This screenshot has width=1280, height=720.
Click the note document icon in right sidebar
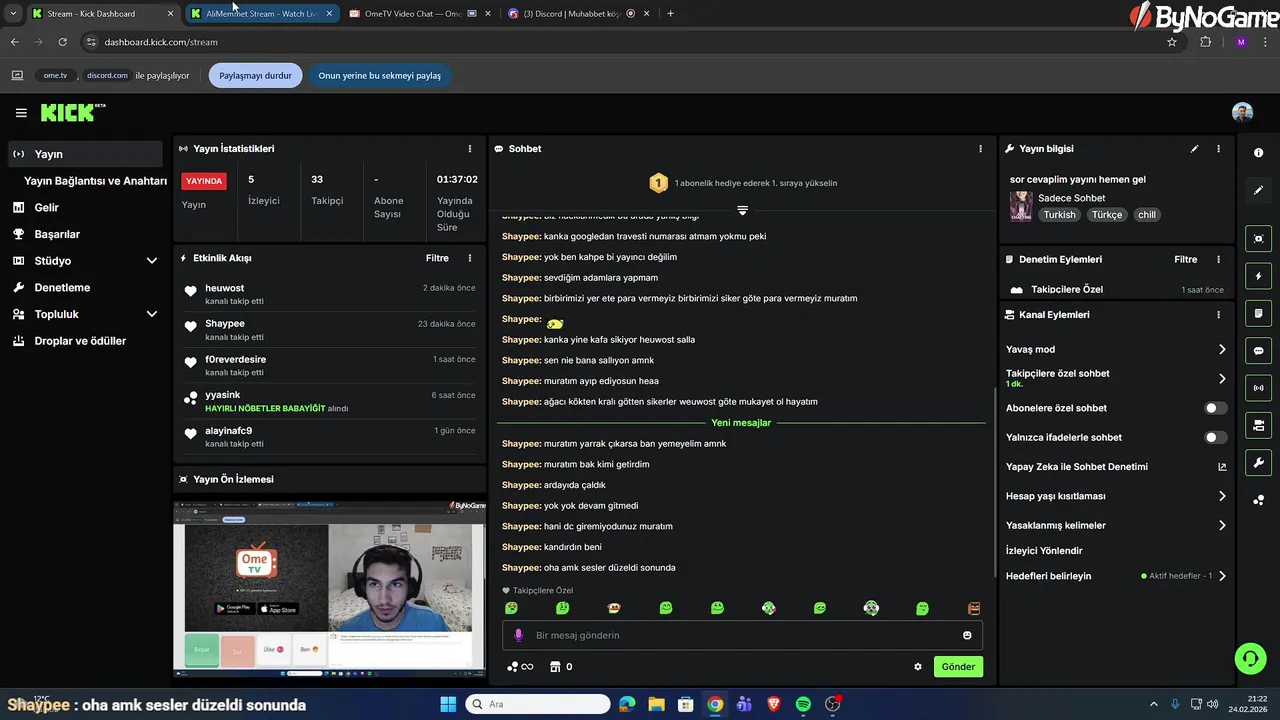coord(1258,313)
